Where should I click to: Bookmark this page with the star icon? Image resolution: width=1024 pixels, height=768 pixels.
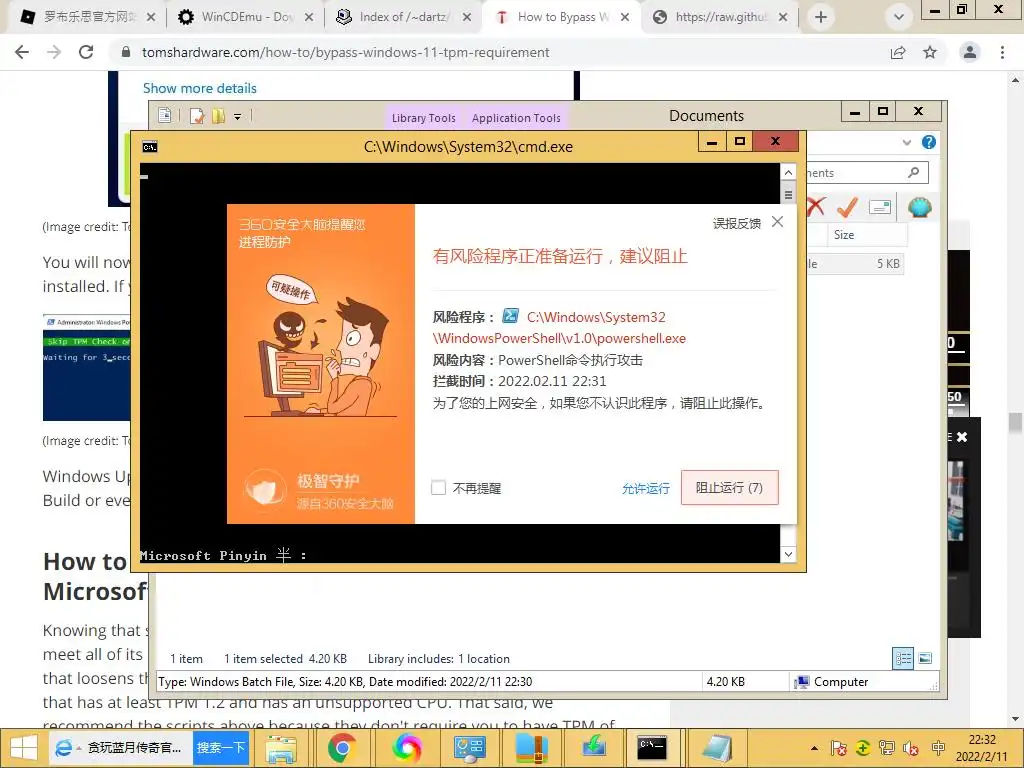[930, 52]
